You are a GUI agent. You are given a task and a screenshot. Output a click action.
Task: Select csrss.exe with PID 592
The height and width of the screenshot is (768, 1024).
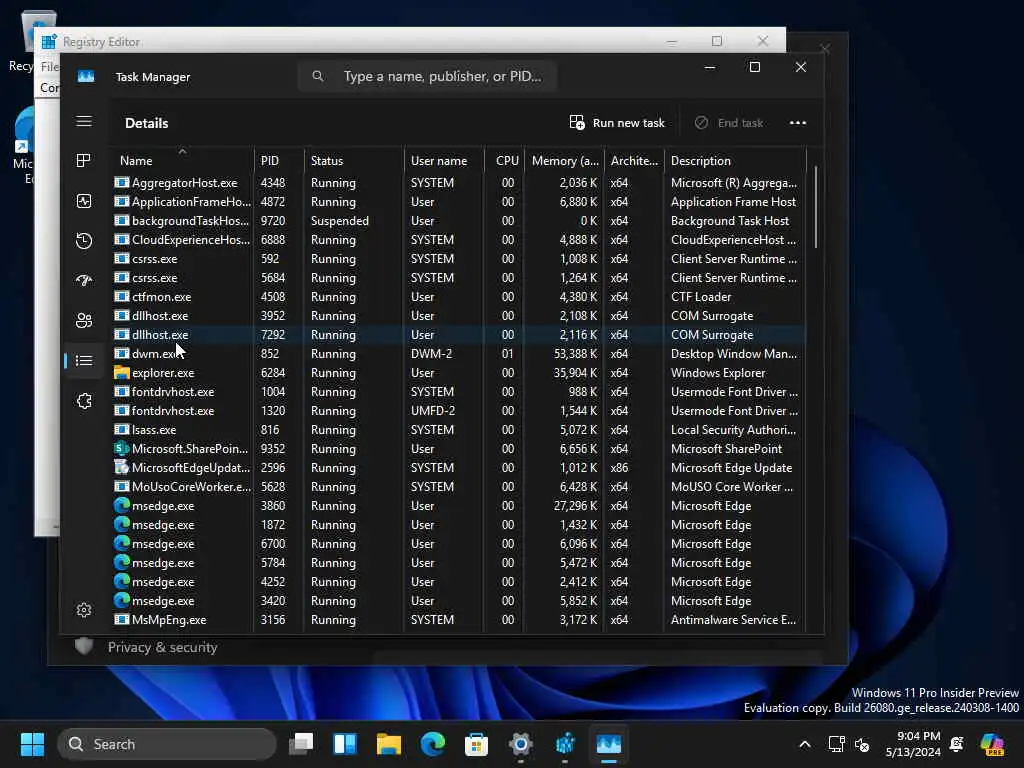[x=458, y=259]
